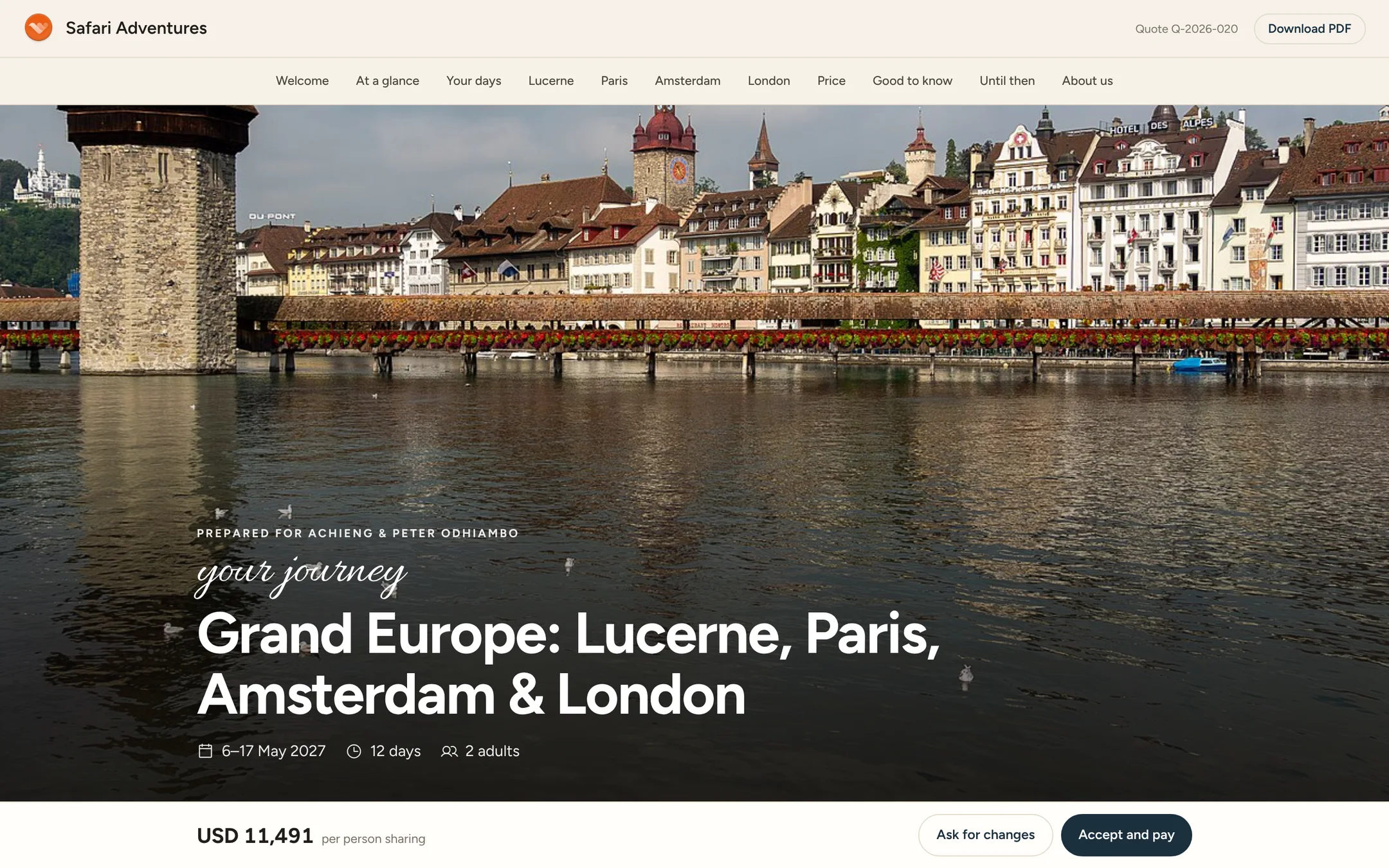Go to the Until then section

coord(1007,80)
